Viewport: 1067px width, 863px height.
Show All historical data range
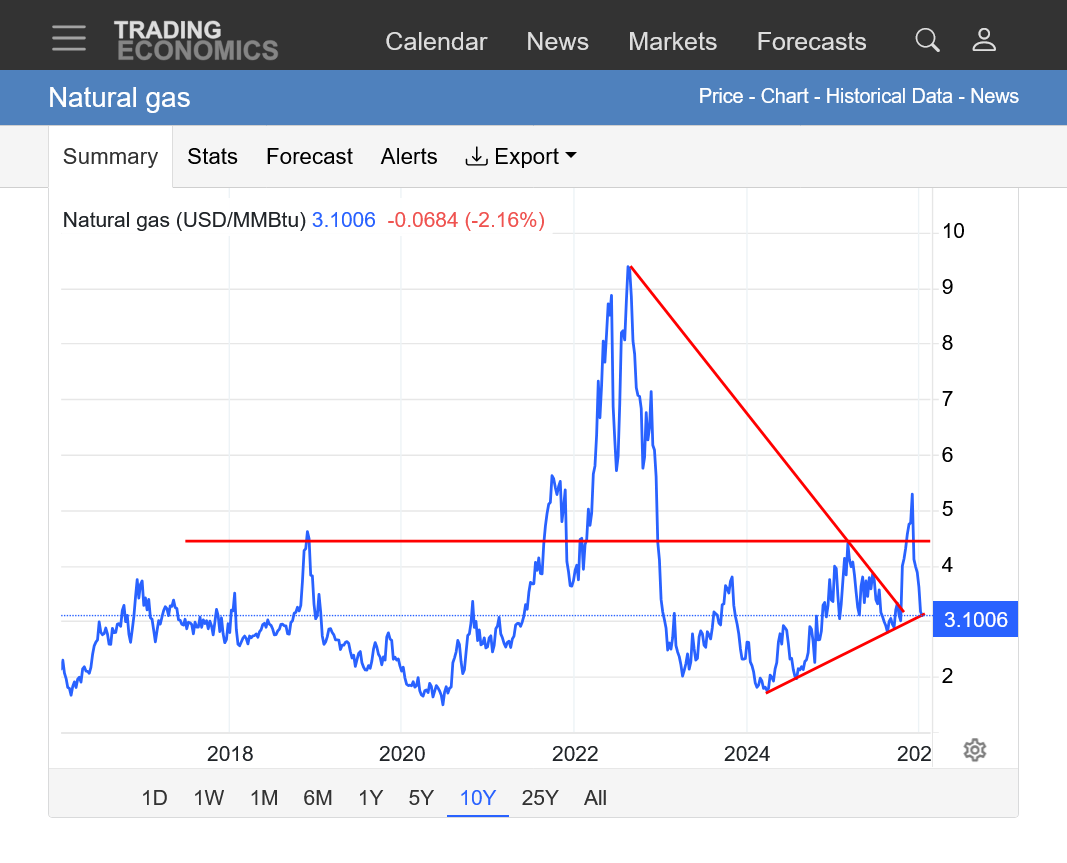coord(595,798)
